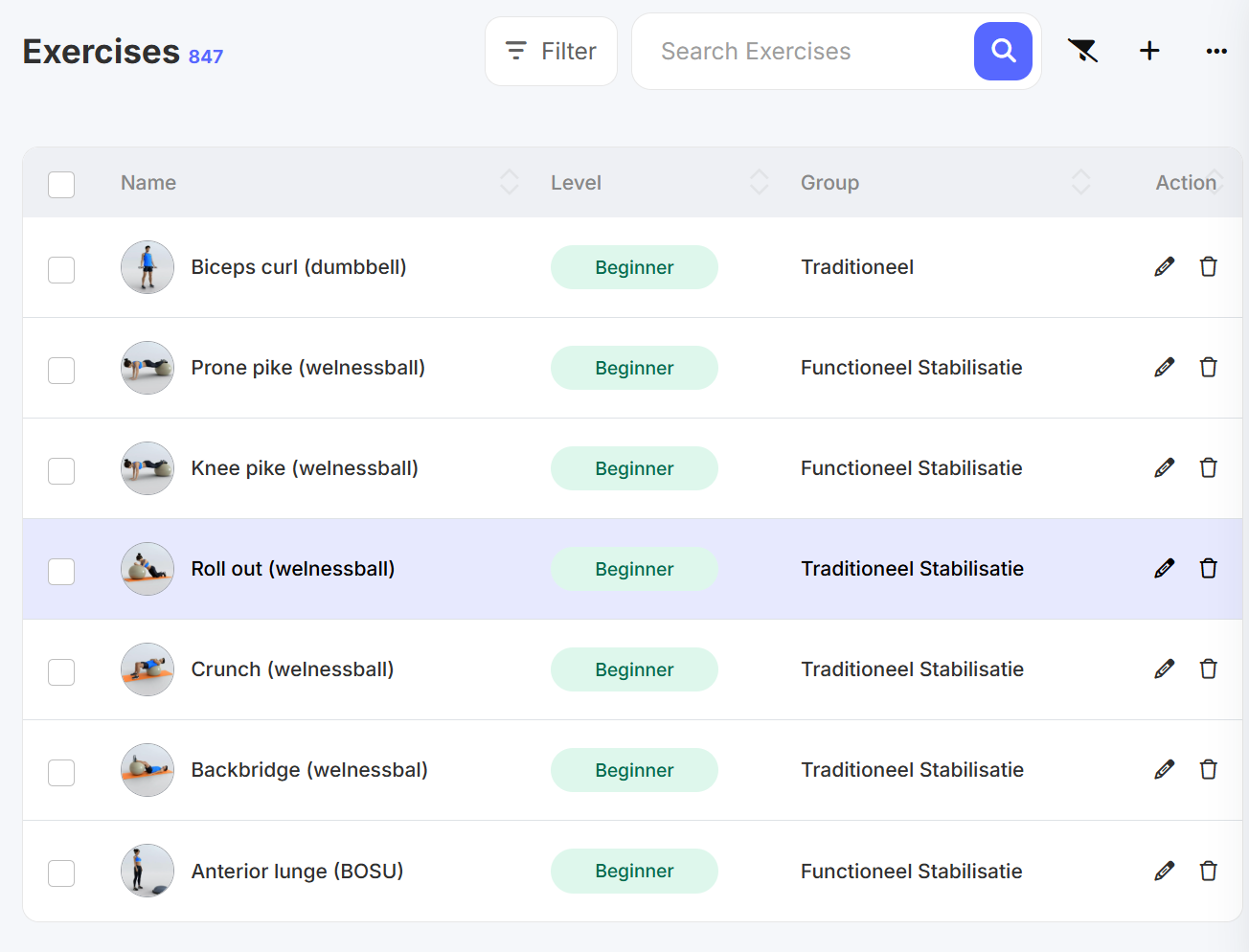
Task: Open the Filter button
Action: coord(551,51)
